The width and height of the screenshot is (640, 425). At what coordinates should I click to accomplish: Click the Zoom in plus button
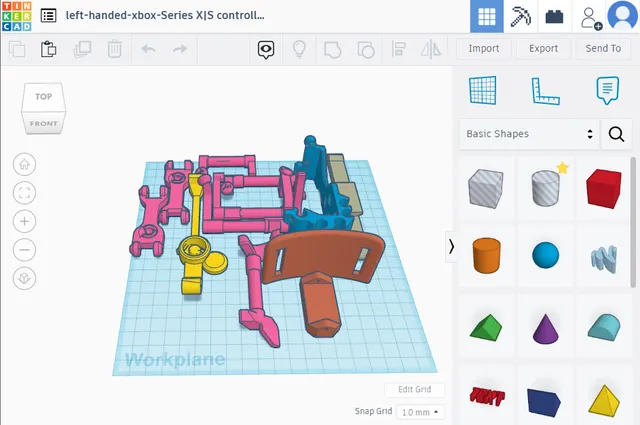click(x=24, y=221)
